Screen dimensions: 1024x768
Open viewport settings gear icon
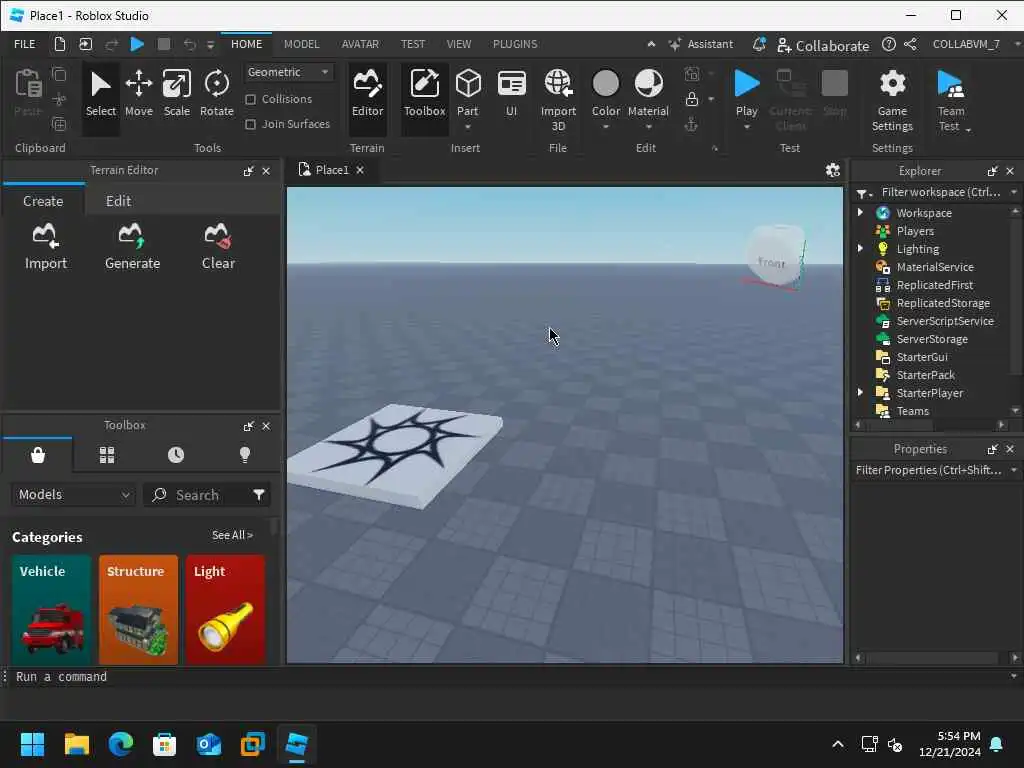tap(832, 170)
